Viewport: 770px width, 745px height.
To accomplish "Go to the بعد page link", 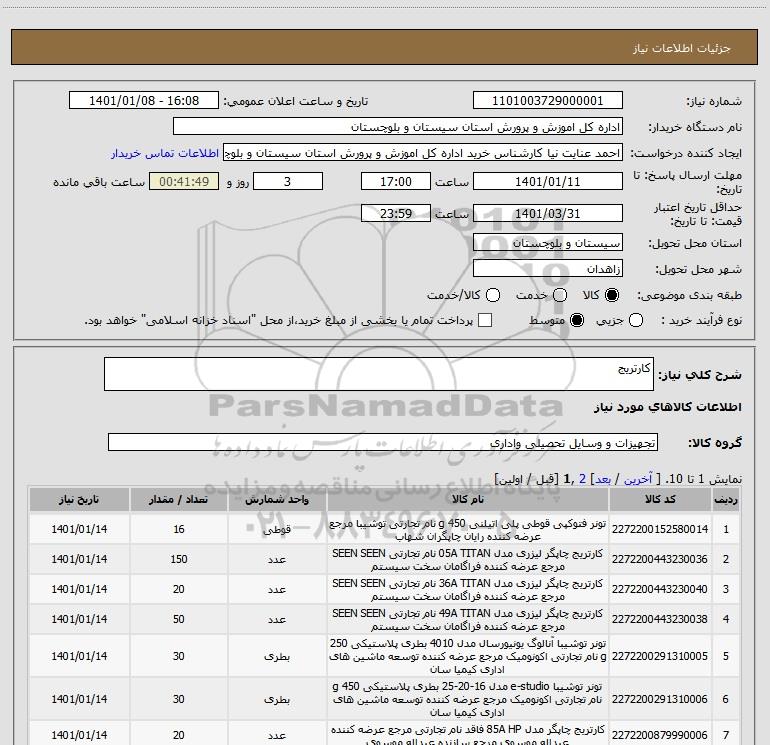I will point(603,479).
